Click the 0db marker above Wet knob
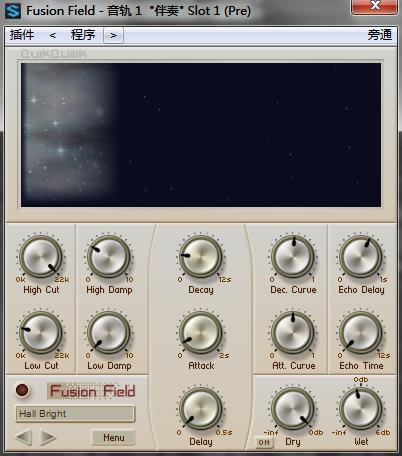 pyautogui.click(x=361, y=380)
